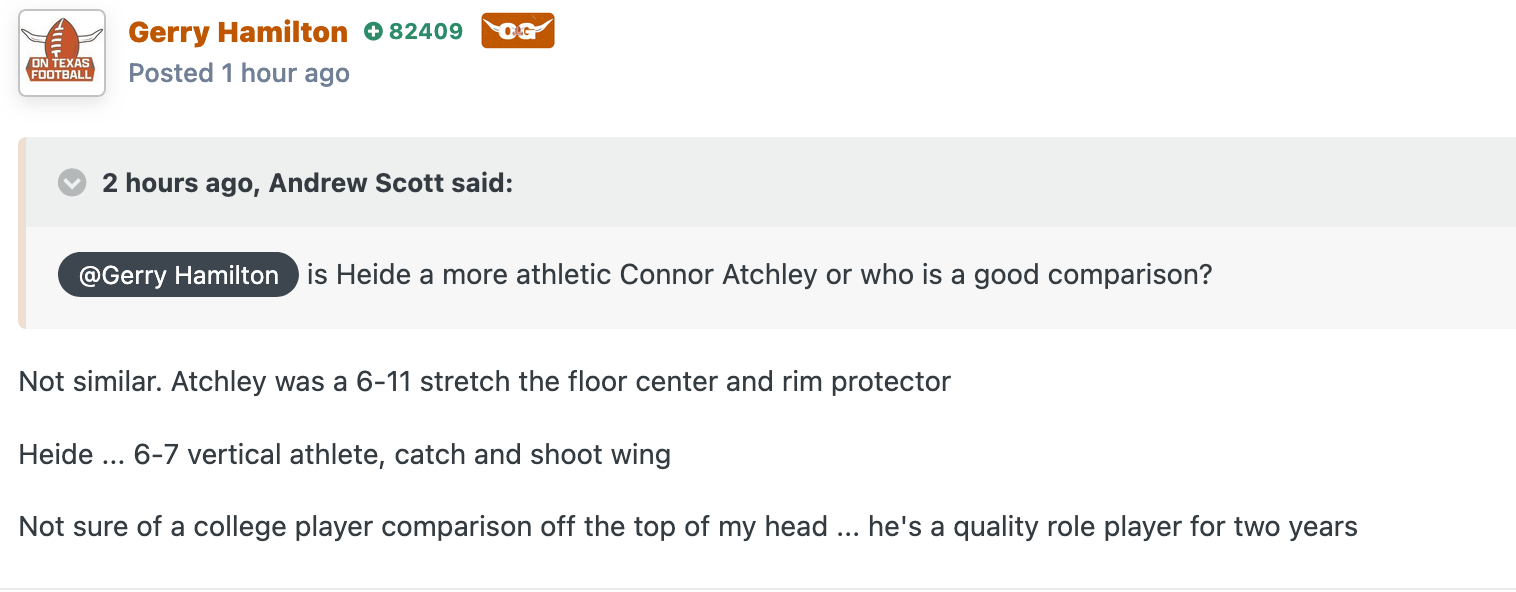Open Gerry Hamilton's On Texas Football avatar
The height and width of the screenshot is (592, 1516).
[62, 53]
